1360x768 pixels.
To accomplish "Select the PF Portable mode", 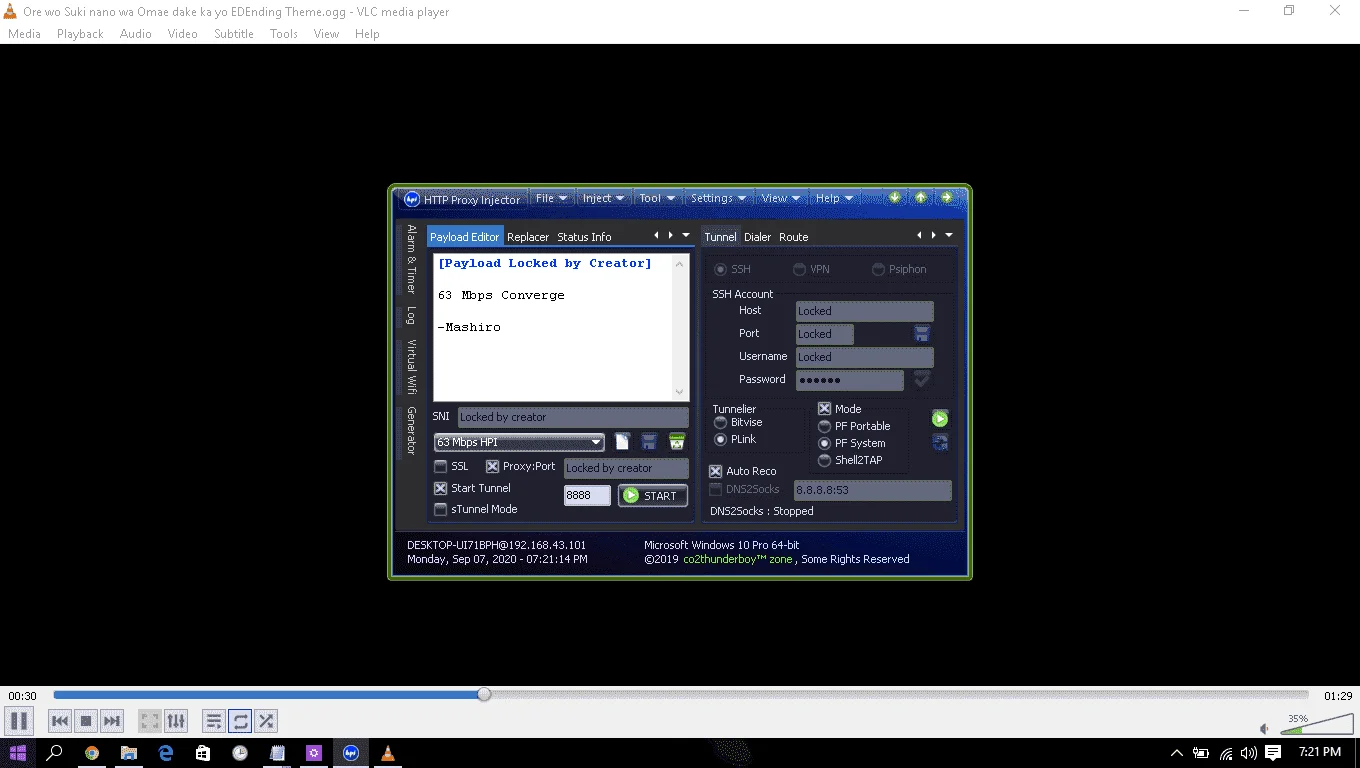I will pos(824,426).
